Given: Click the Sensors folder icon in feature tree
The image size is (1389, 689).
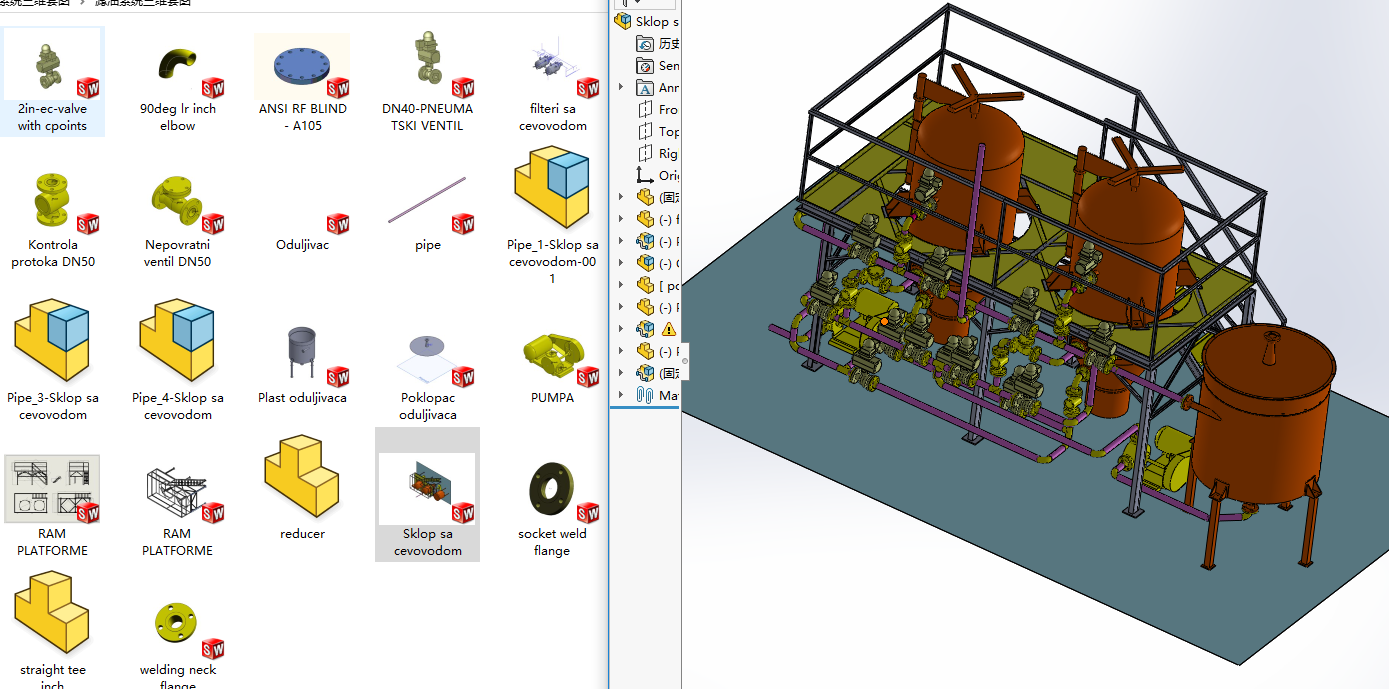Looking at the screenshot, I should coord(645,65).
